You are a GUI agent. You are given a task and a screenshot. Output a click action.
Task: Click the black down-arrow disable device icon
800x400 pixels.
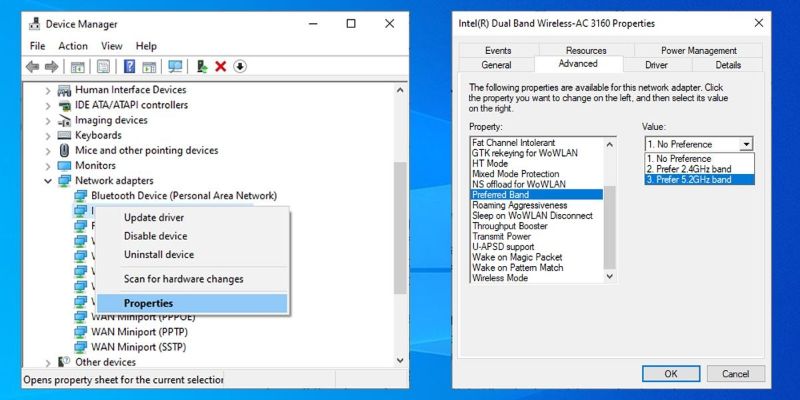pyautogui.click(x=240, y=67)
